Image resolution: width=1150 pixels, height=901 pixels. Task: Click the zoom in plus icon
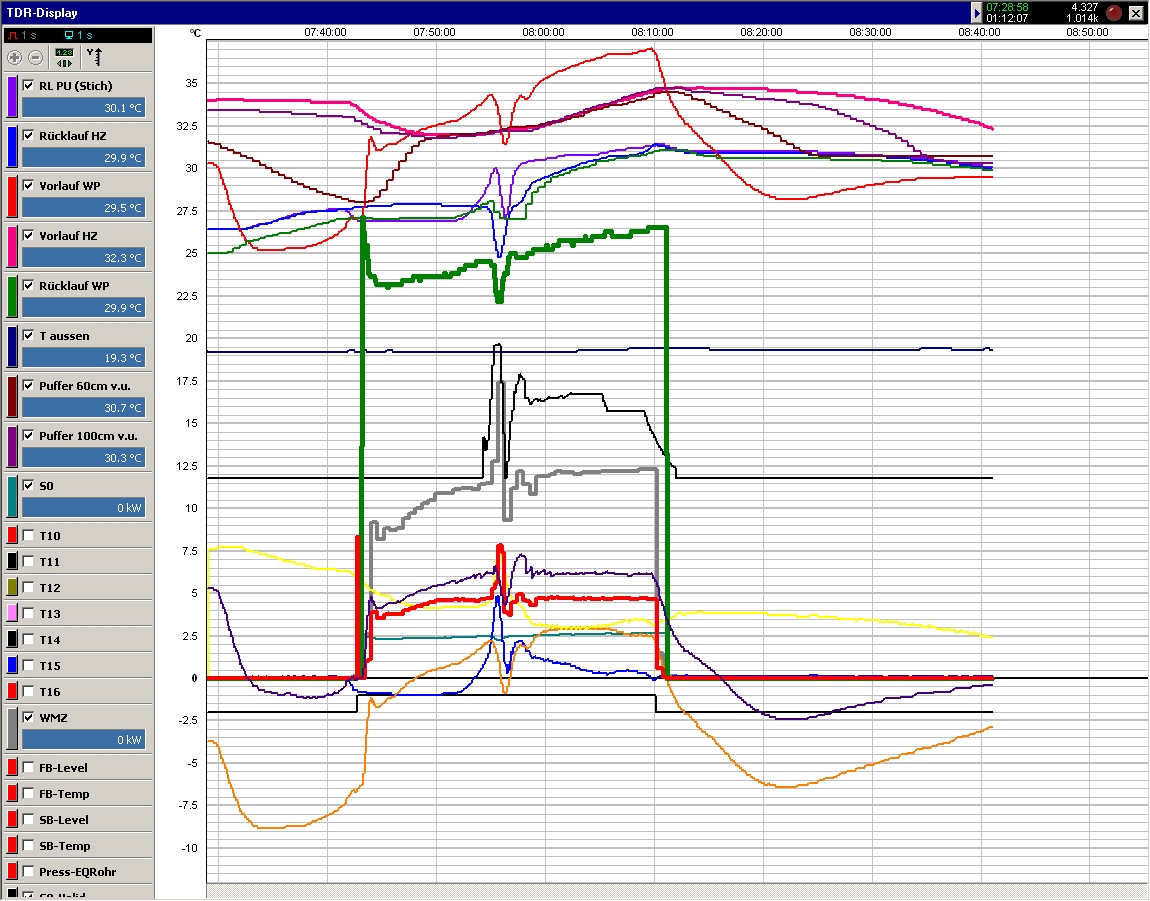pos(14,57)
